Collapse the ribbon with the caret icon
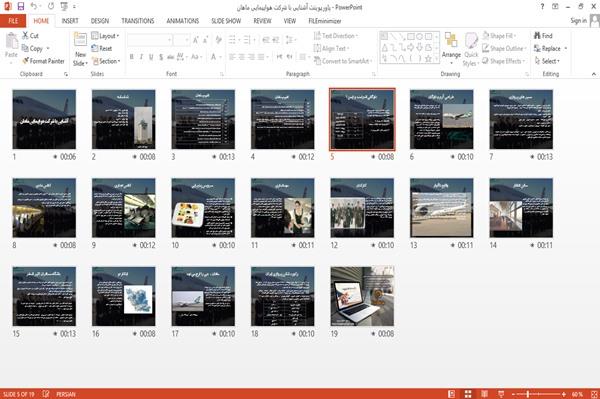Image resolution: width=600 pixels, height=399 pixels. click(x=594, y=74)
